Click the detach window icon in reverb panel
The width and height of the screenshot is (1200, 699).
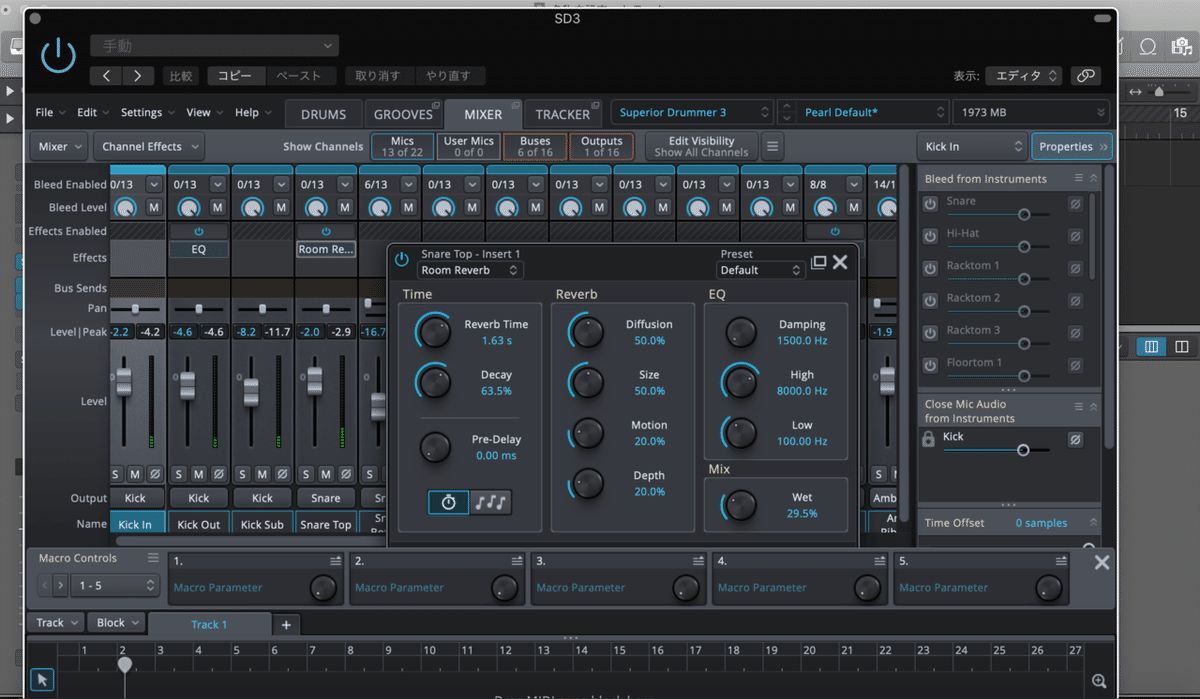point(818,262)
